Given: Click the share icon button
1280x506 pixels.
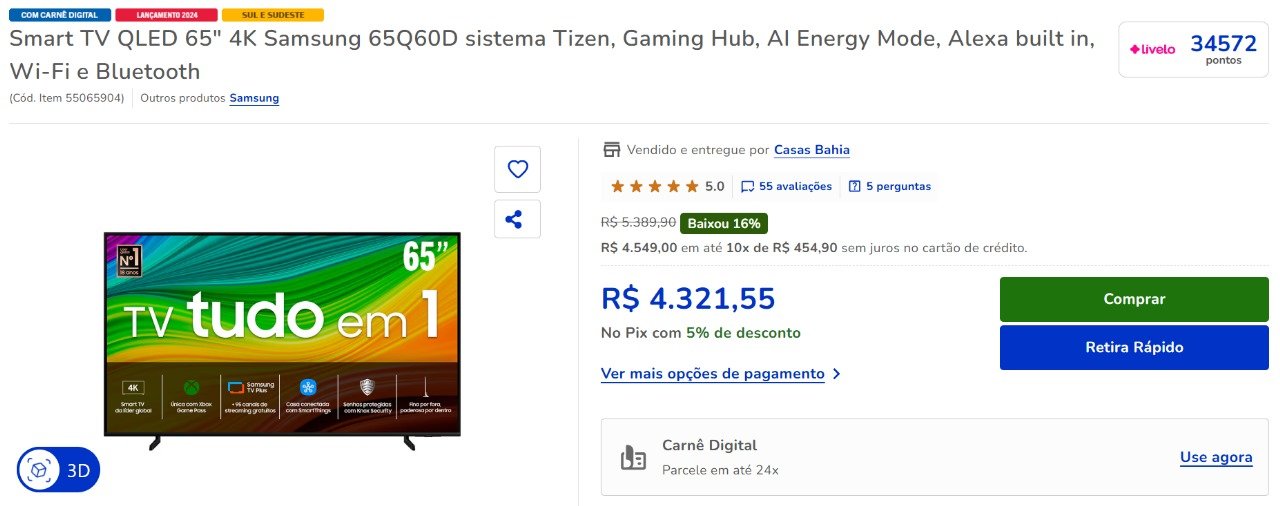Looking at the screenshot, I should [x=517, y=219].
